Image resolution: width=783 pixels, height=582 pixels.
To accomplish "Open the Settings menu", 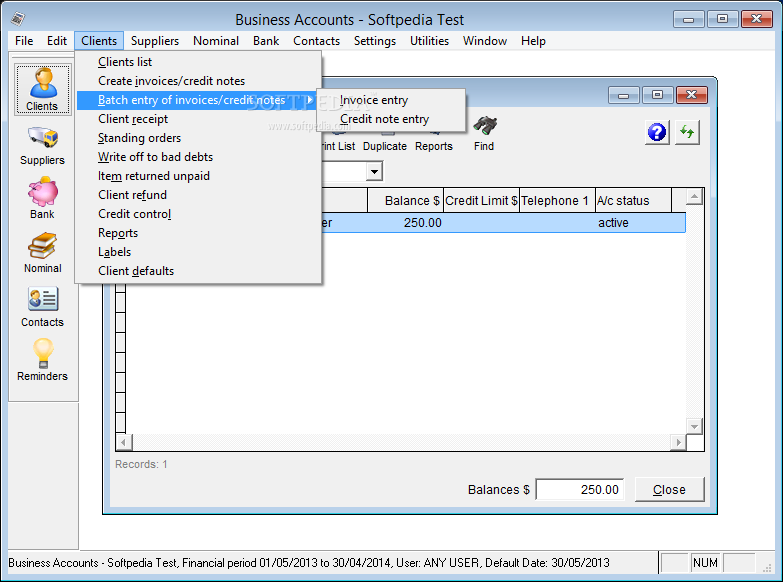I will point(375,41).
